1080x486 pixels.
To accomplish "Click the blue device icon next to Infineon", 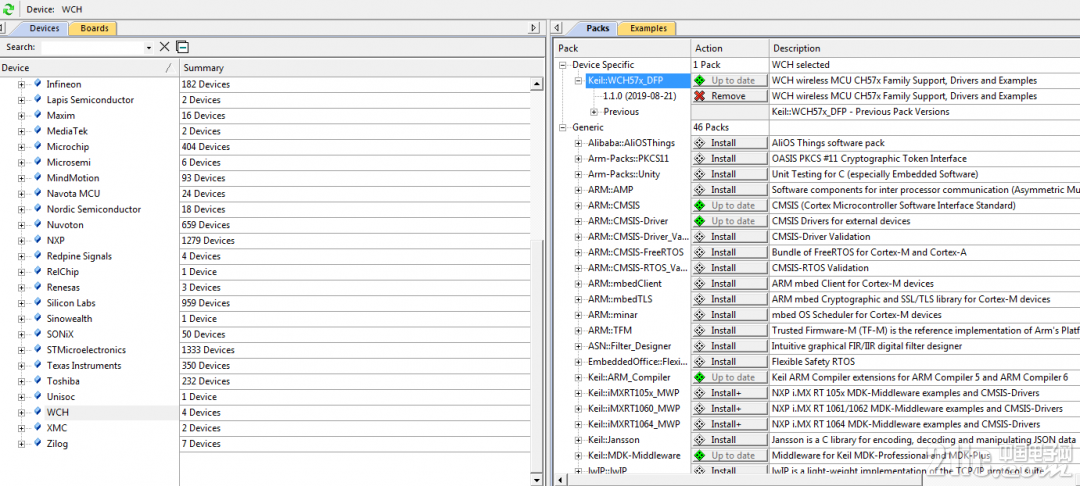I will (37, 84).
